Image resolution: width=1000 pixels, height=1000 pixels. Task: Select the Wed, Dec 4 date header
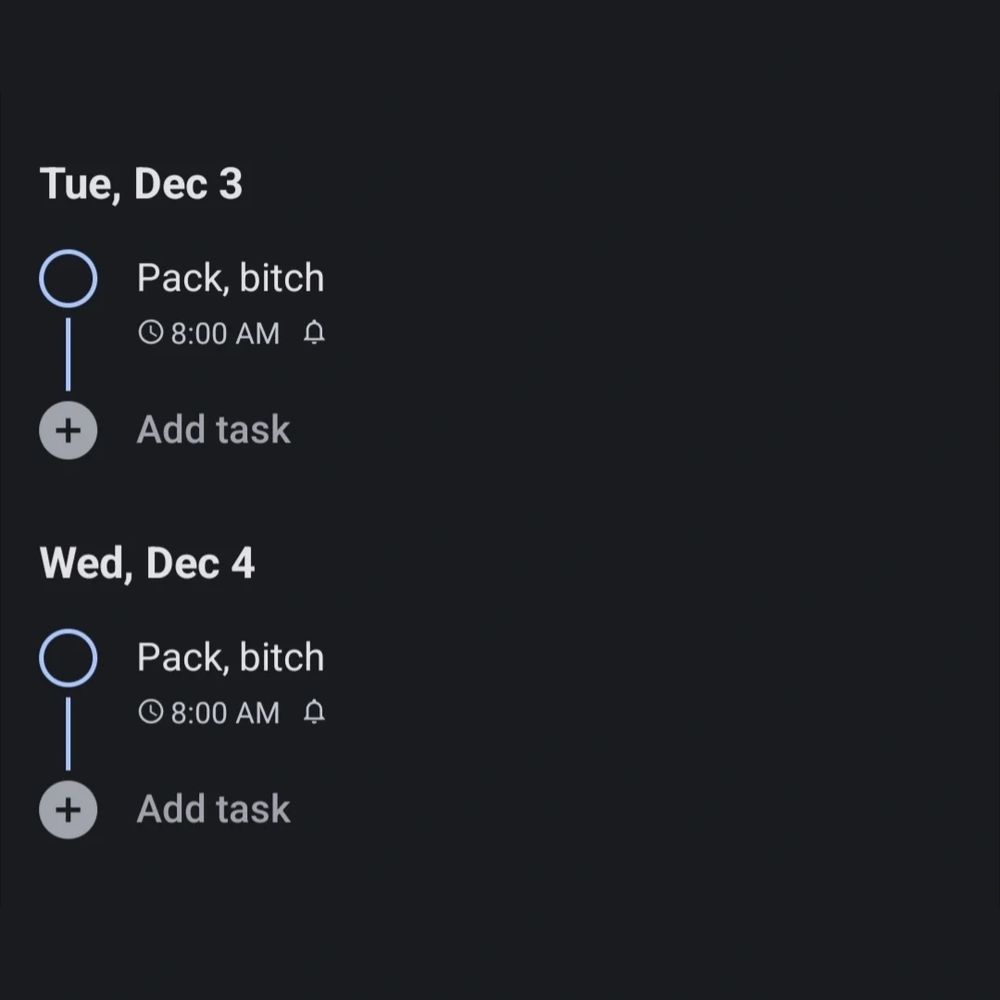pyautogui.click(x=147, y=564)
